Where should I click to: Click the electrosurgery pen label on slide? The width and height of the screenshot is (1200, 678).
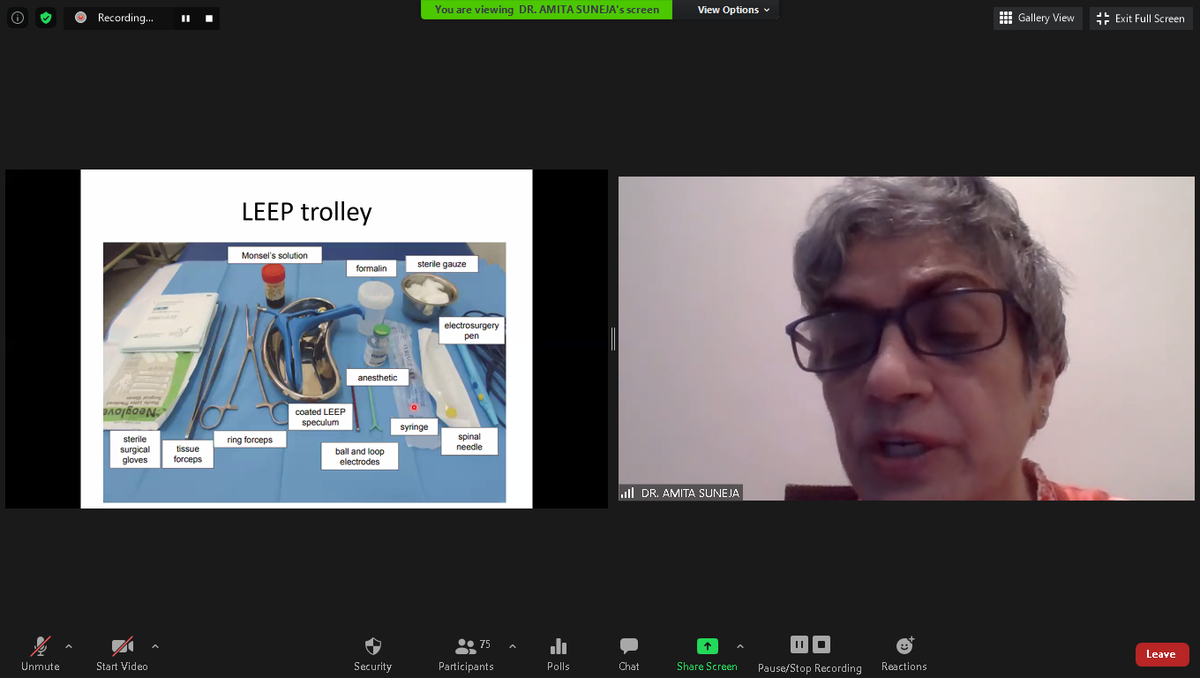point(472,331)
